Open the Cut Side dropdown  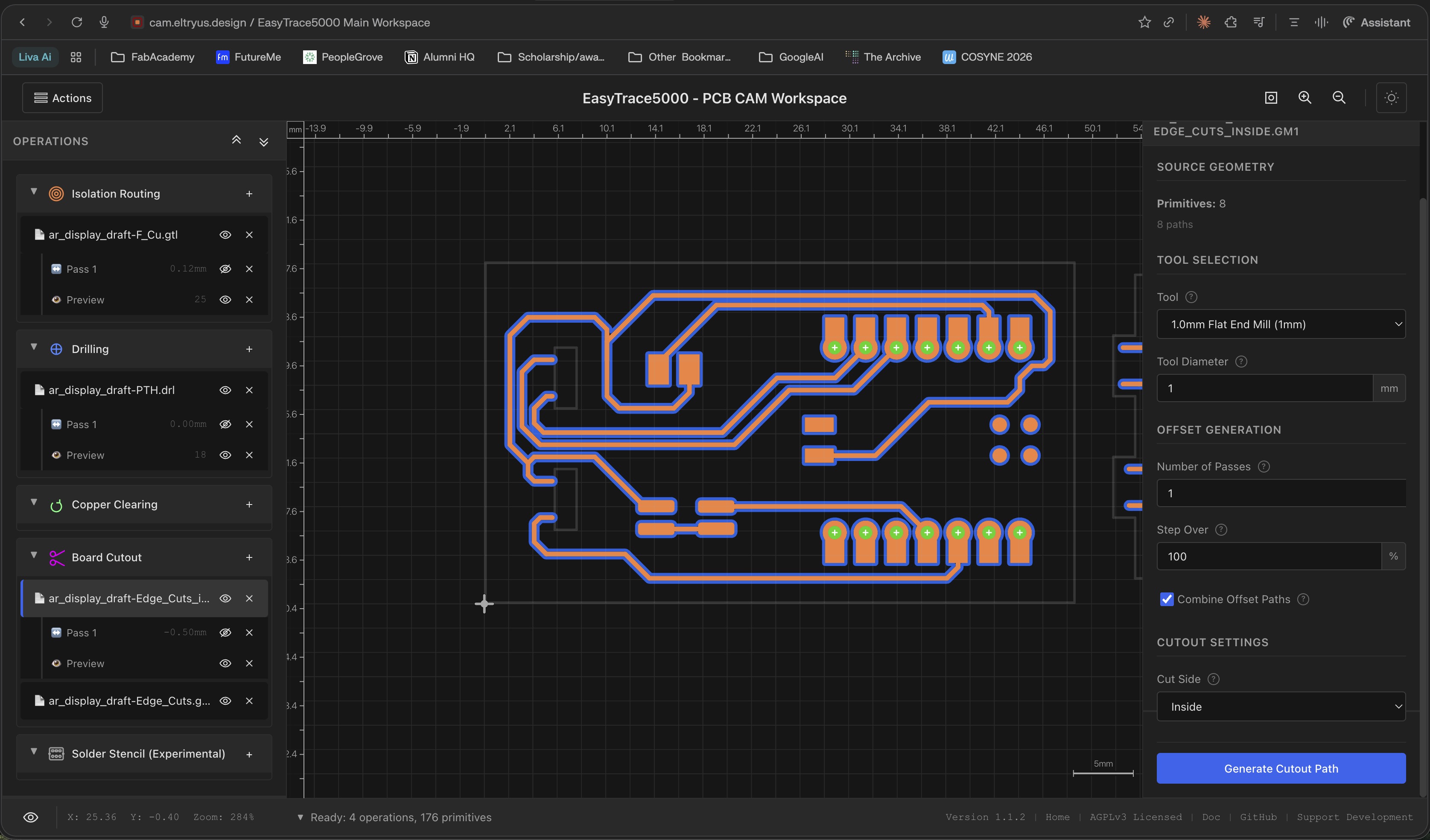[1280, 707]
